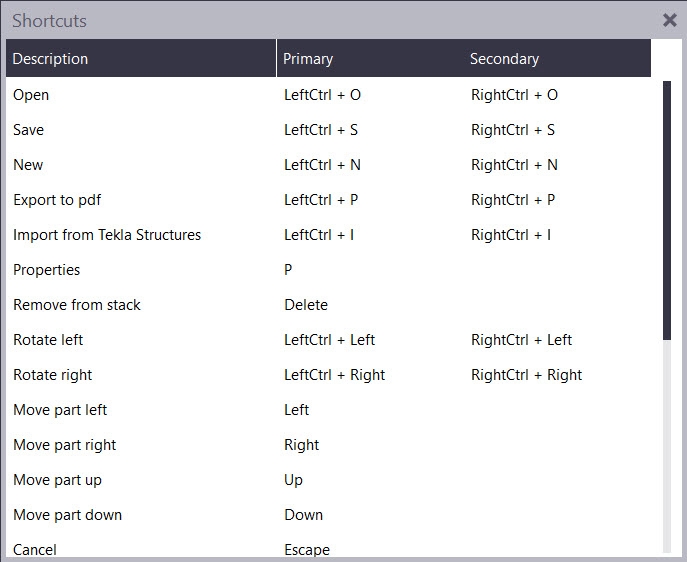Select the Export to pdf row
The image size is (687, 562).
[x=57, y=200]
